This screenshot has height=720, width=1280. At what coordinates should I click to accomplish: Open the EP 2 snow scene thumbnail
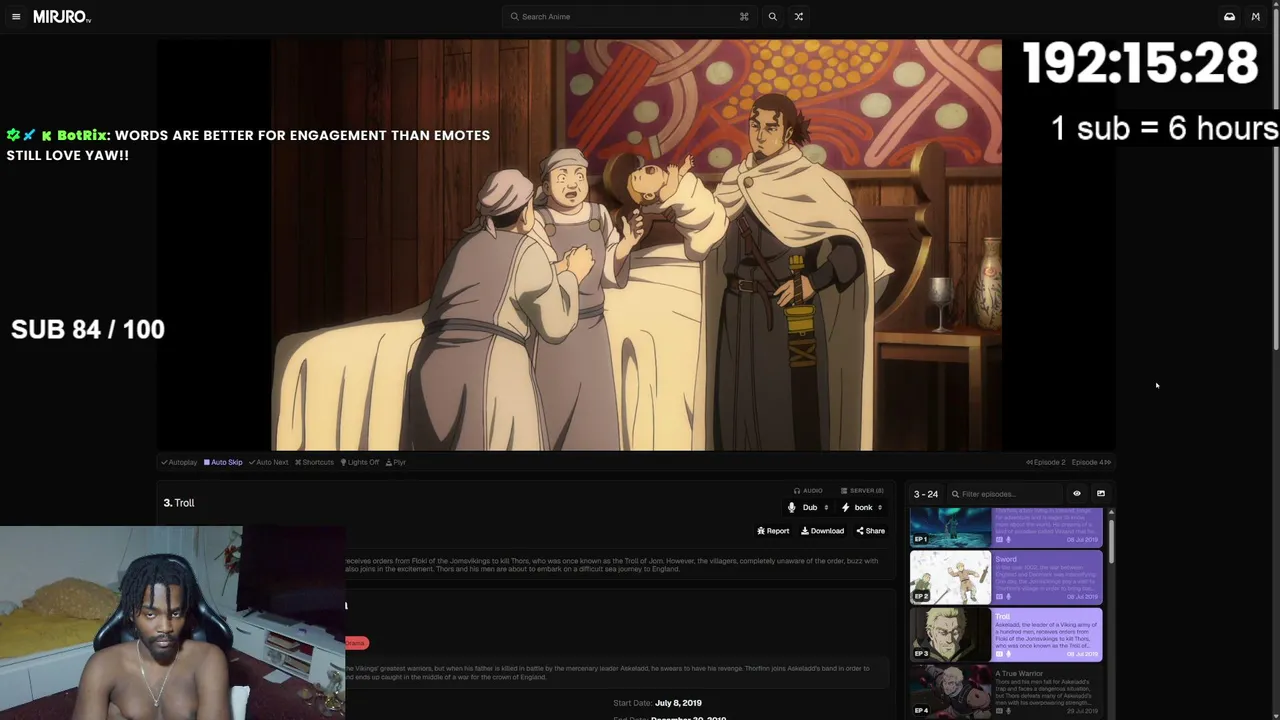(950, 577)
